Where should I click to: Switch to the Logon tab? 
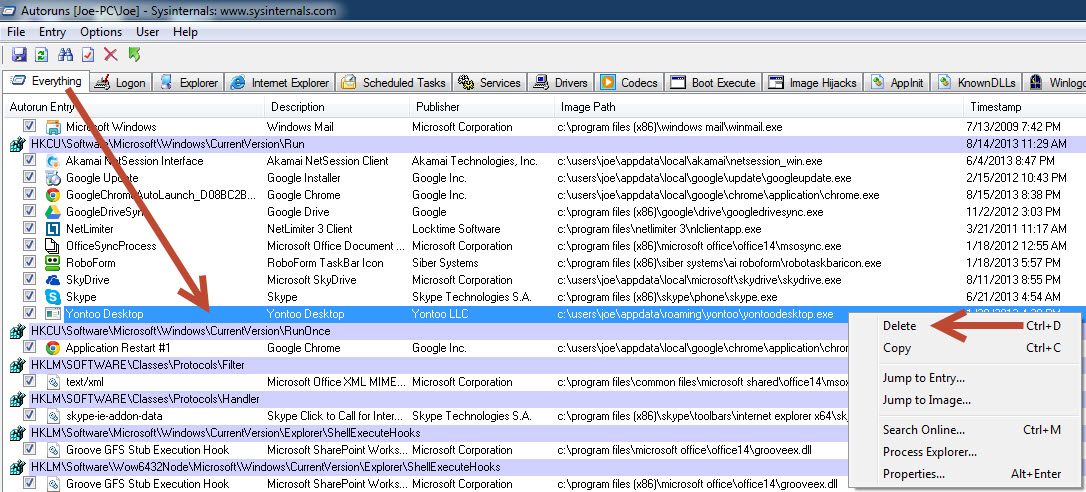[121, 82]
